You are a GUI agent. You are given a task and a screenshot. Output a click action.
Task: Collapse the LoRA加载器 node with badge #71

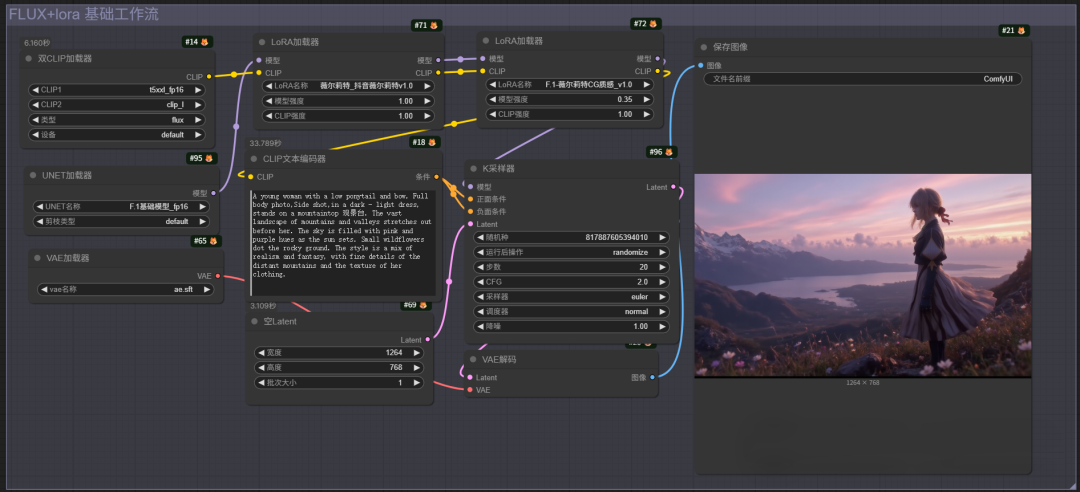pos(262,42)
